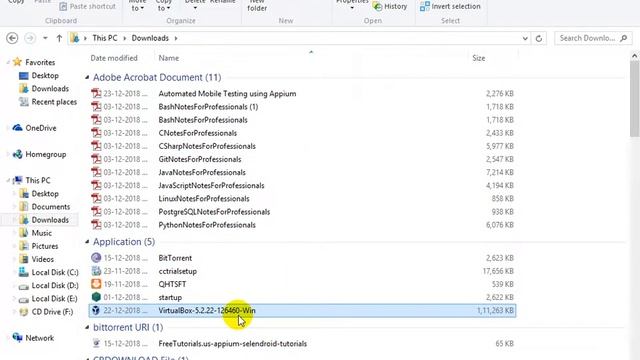Select PostgreSQLNotesForProfessionals file name
The width and height of the screenshot is (640, 360).
[x=214, y=212]
